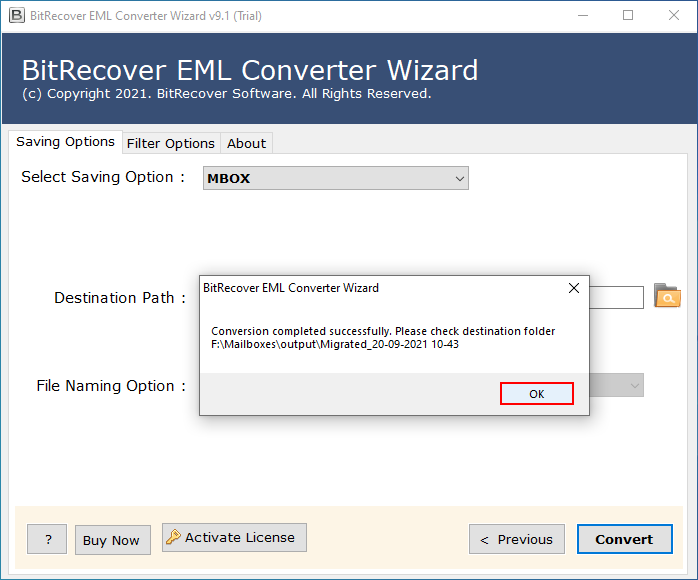Click Activate License with key icon
The height and width of the screenshot is (580, 698).
pyautogui.click(x=234, y=537)
